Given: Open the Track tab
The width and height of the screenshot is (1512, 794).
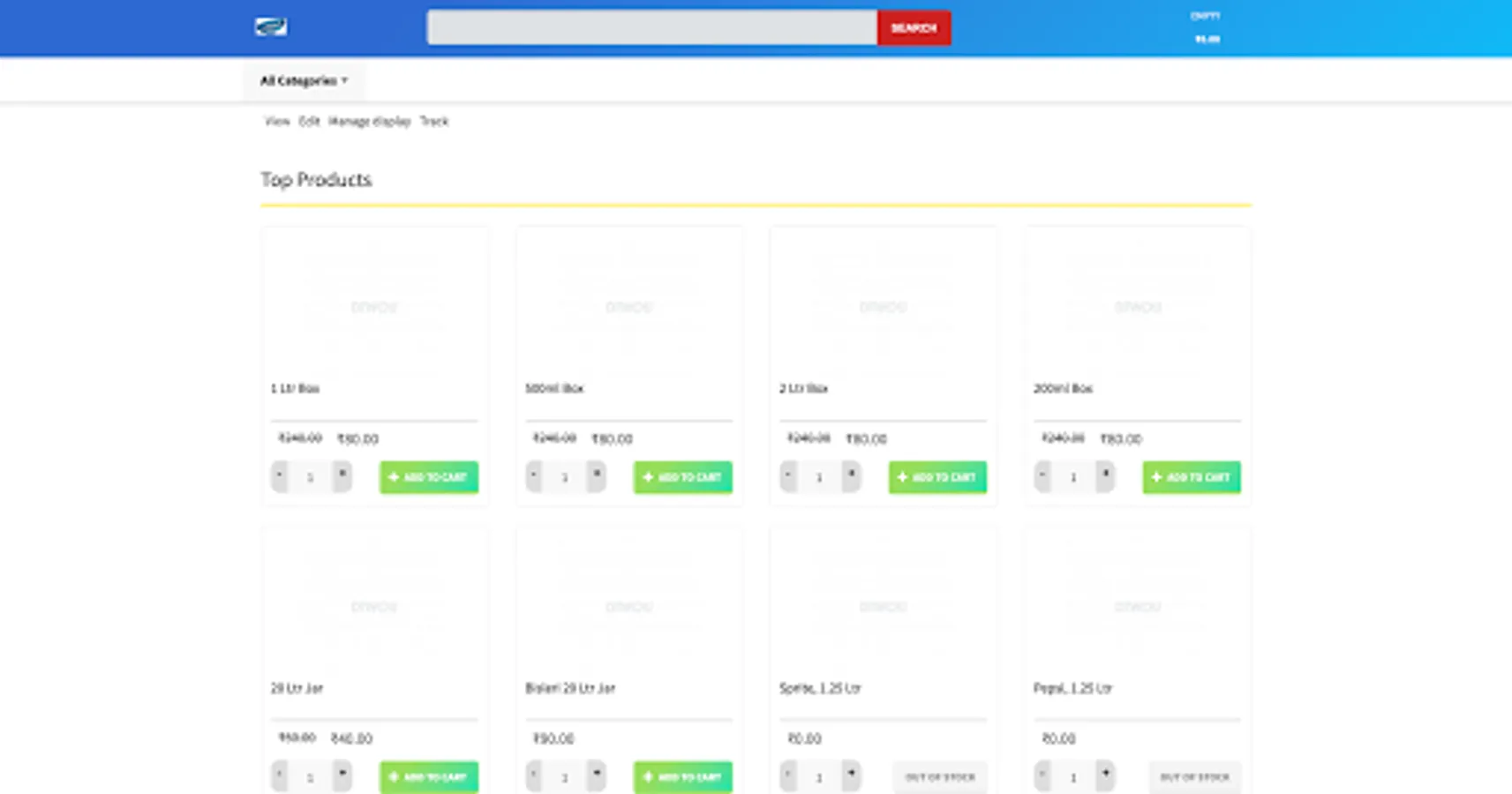Looking at the screenshot, I should pyautogui.click(x=433, y=121).
